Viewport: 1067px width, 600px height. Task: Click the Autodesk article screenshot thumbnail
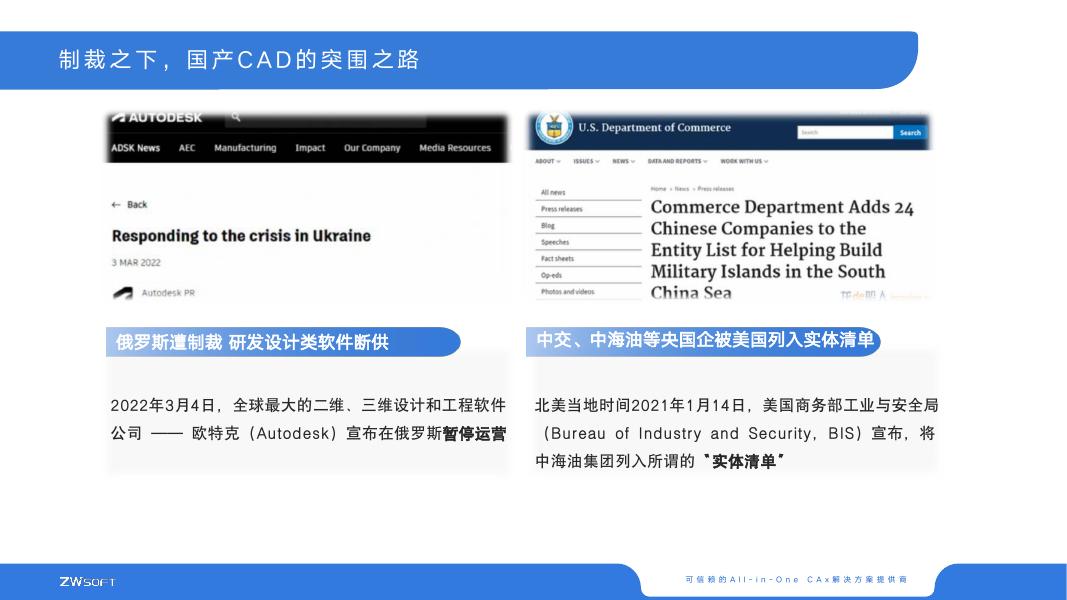(307, 207)
